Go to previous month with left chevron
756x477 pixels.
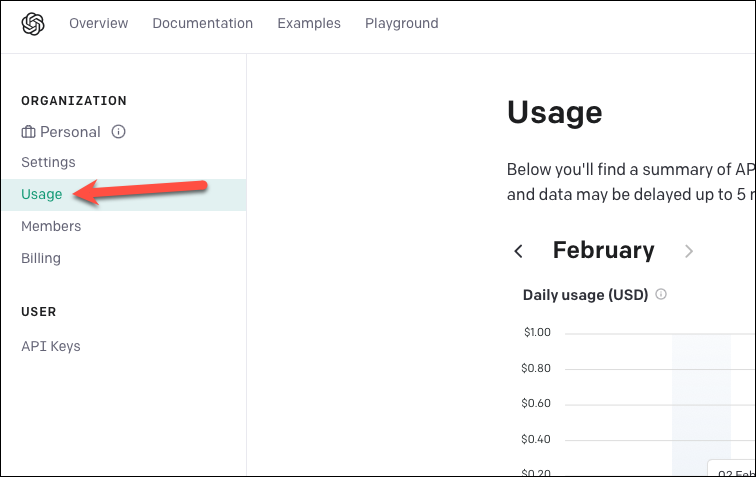click(519, 251)
